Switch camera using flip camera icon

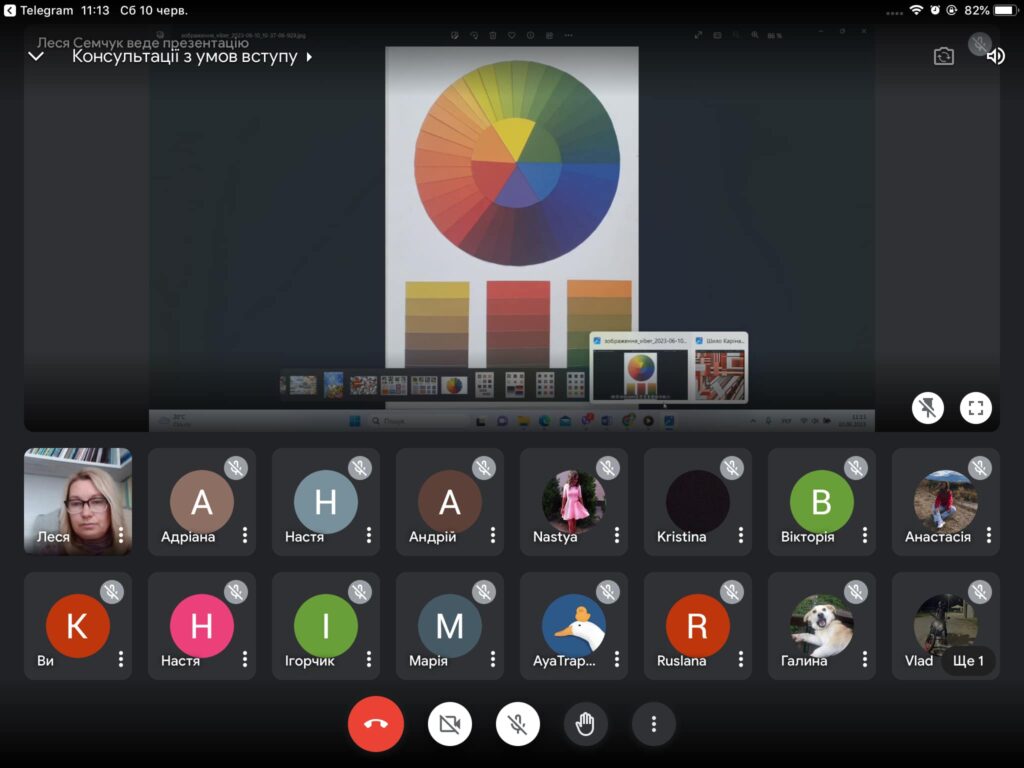coord(944,56)
